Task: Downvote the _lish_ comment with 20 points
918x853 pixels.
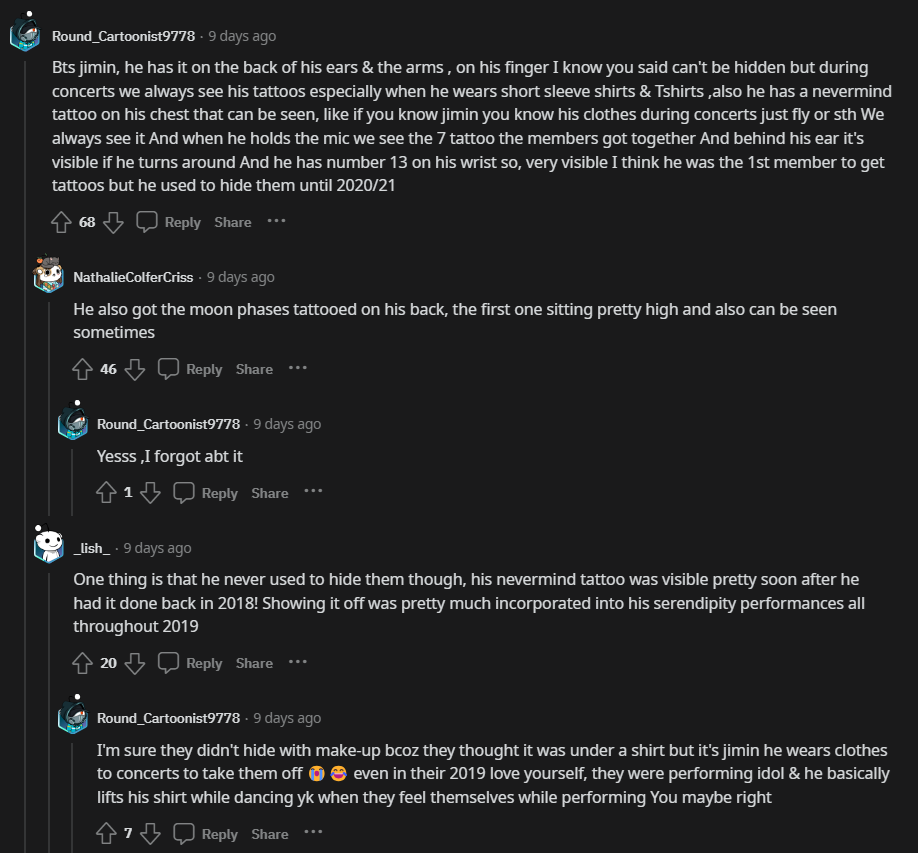Action: pyautogui.click(x=135, y=663)
